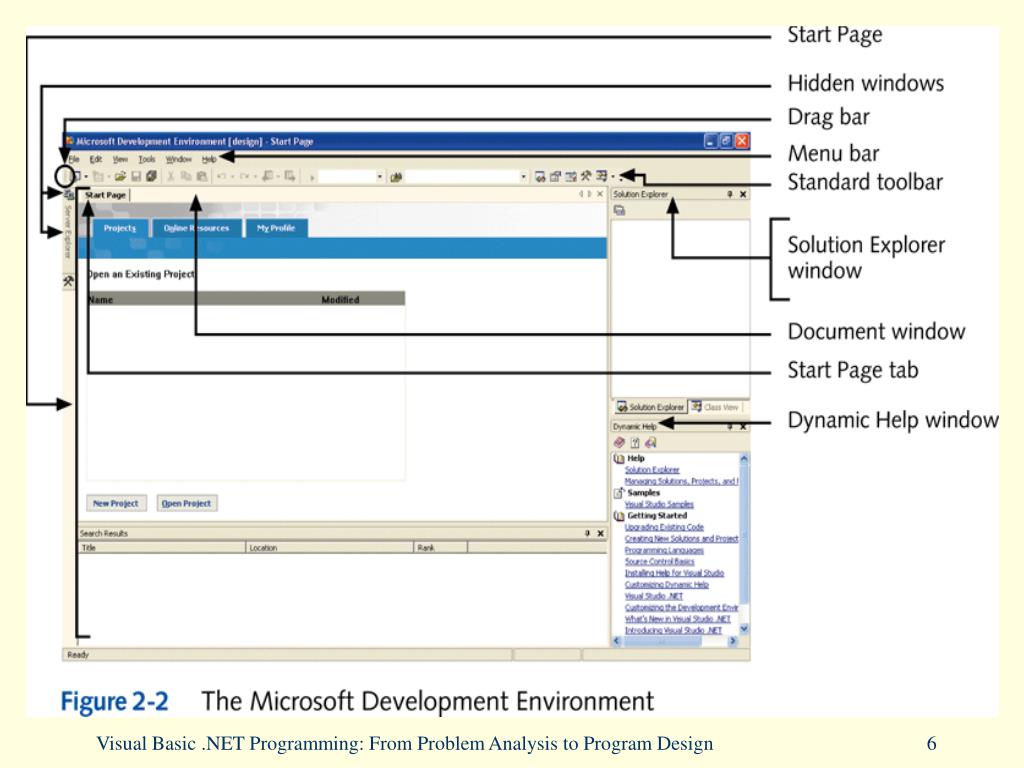1024x768 pixels.
Task: Click the Save floppy disk icon
Action: point(136,176)
